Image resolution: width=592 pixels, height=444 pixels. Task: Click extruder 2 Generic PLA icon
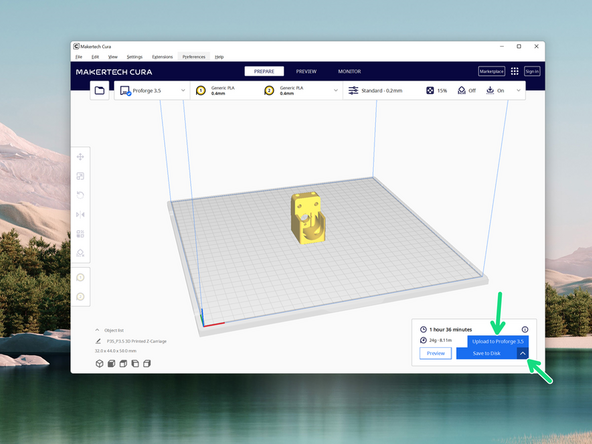[x=269, y=91]
